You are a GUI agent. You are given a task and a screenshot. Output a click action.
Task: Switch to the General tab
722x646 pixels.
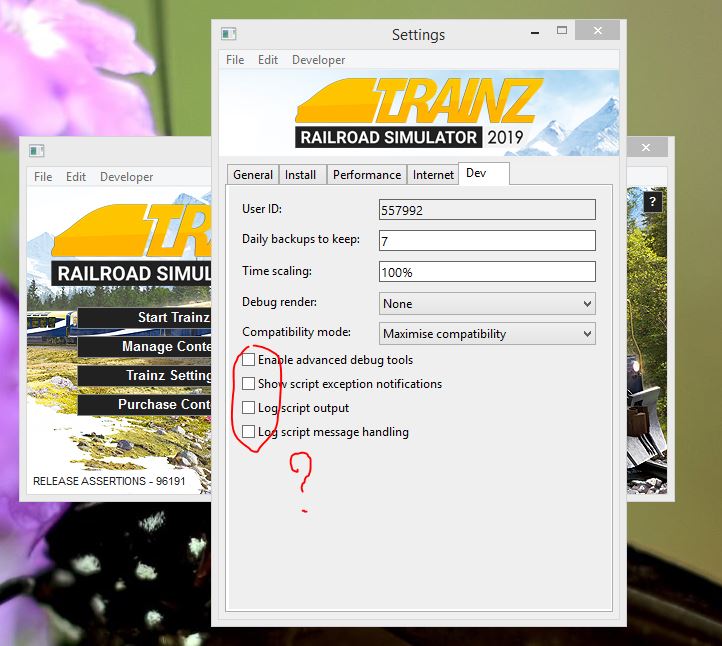pyautogui.click(x=253, y=175)
